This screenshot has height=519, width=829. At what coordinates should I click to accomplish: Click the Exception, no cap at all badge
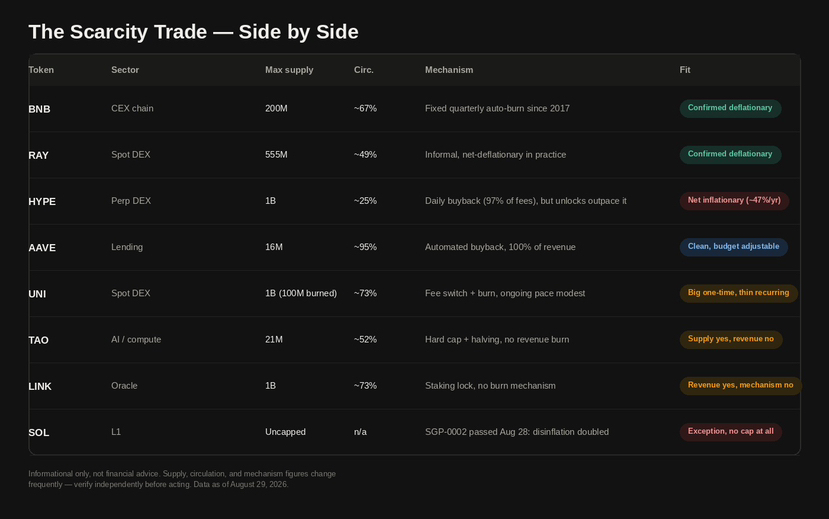[731, 431]
